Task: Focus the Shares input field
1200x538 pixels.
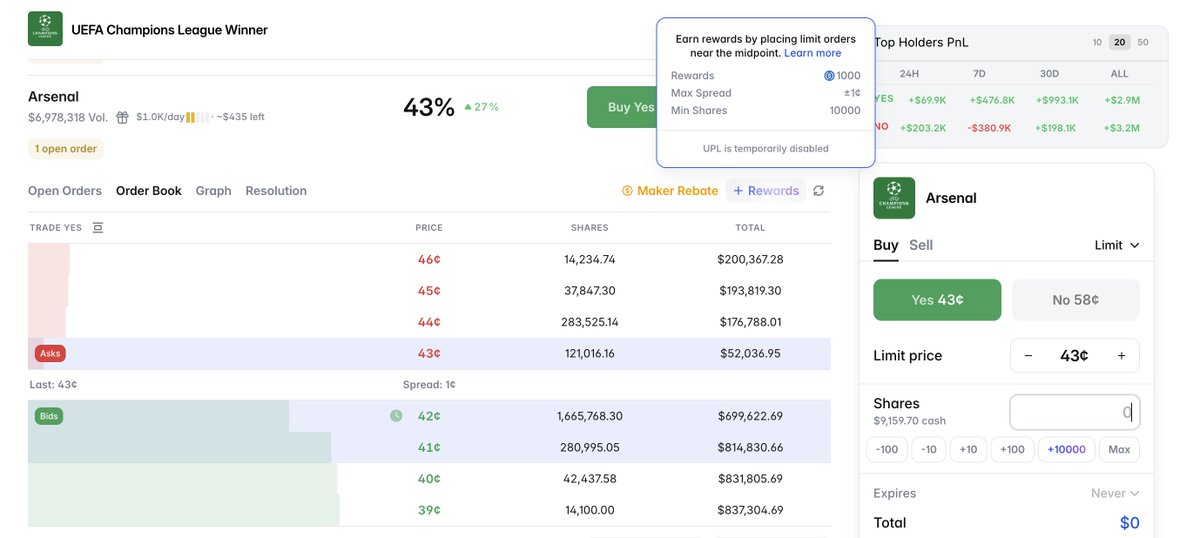Action: coord(1075,412)
